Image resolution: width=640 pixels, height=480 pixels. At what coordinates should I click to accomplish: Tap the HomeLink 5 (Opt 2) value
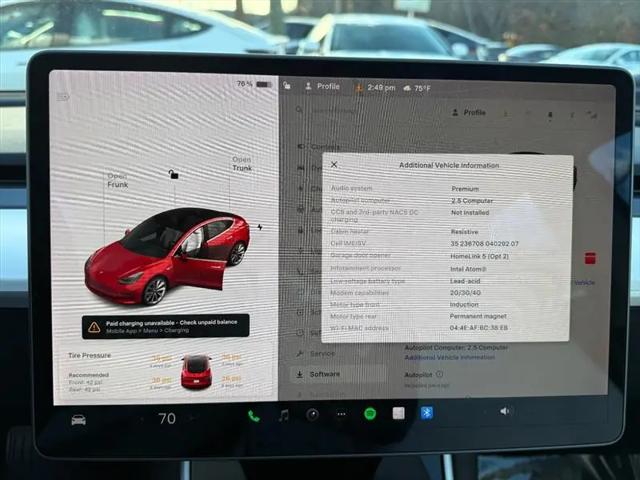click(x=479, y=256)
